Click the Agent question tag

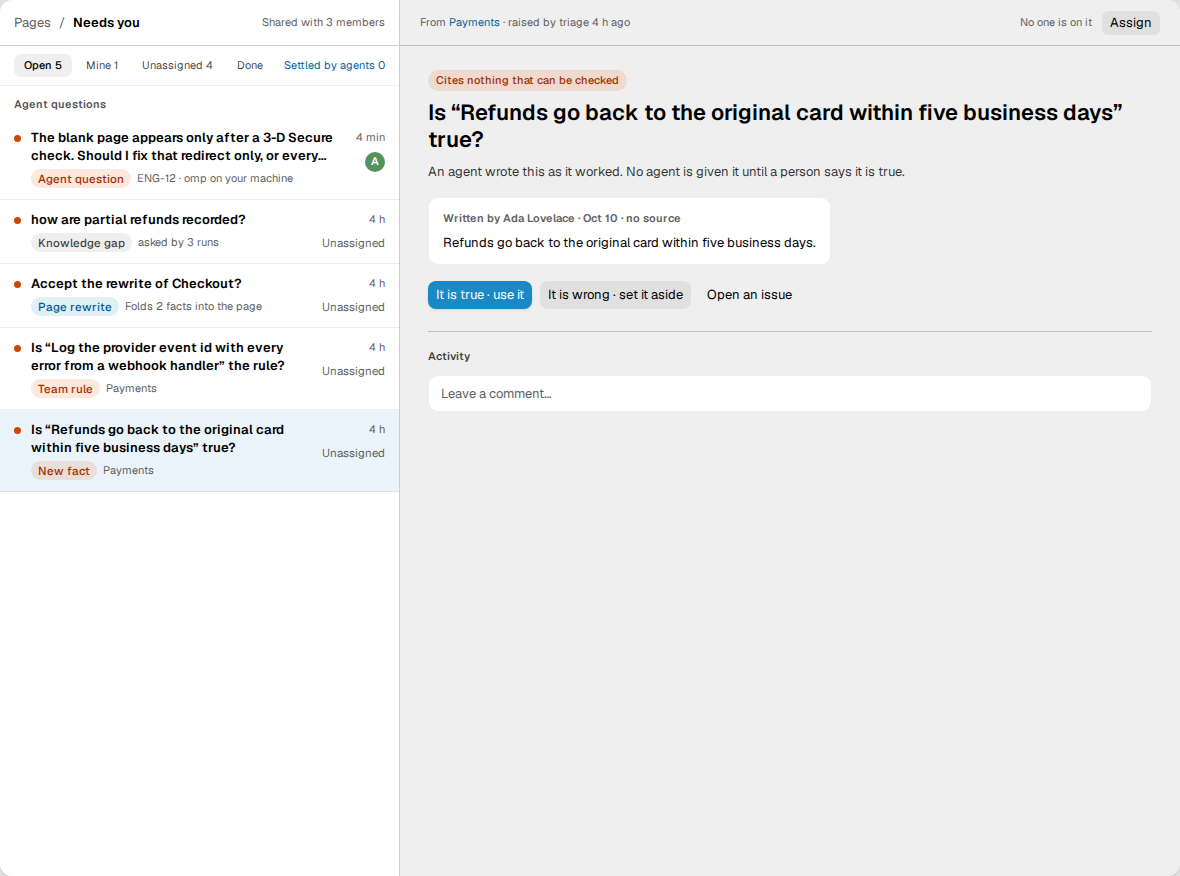pos(81,178)
